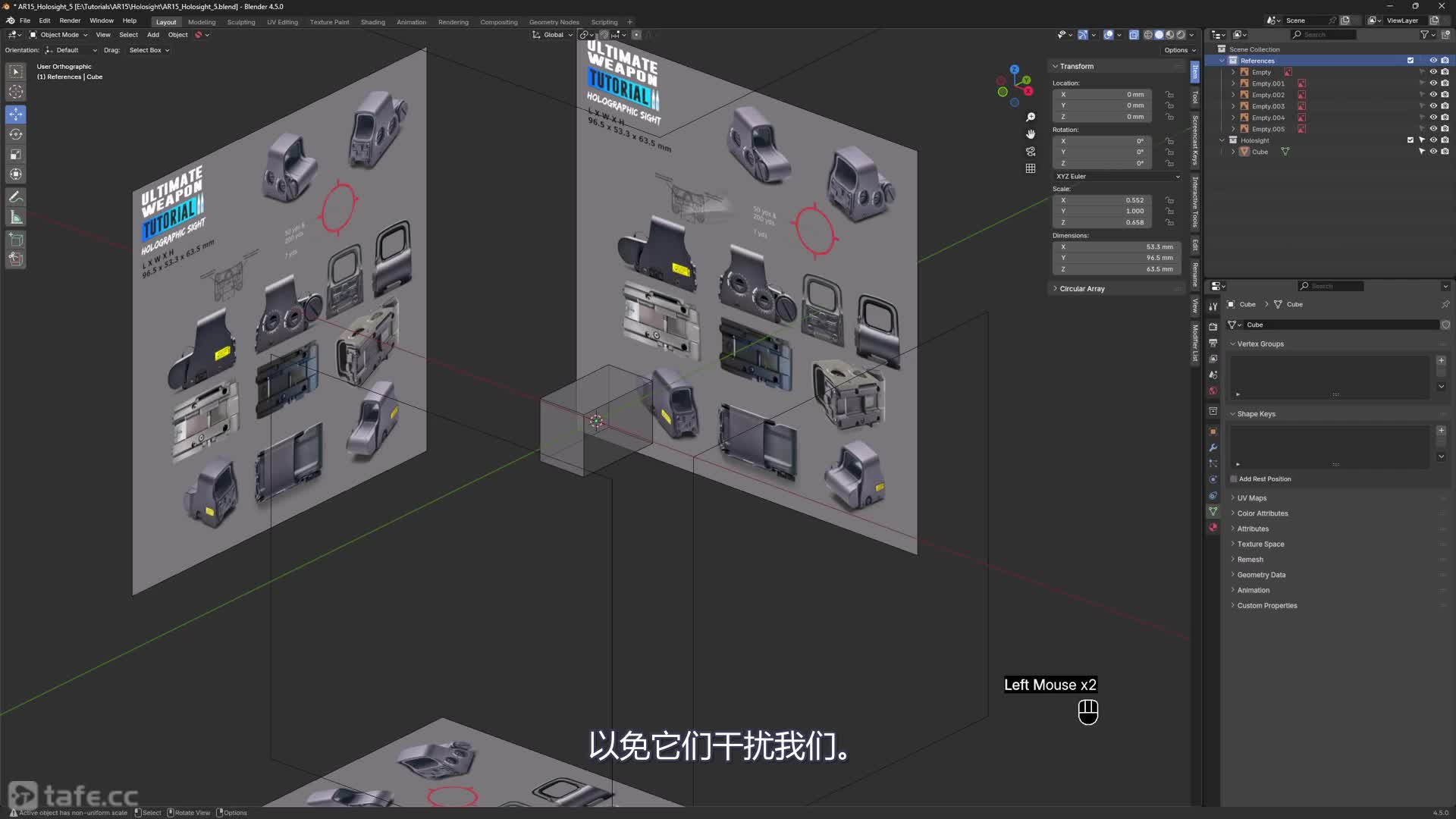Open the viewport Add menu
Screen dimensions: 1456x819
tap(153, 35)
